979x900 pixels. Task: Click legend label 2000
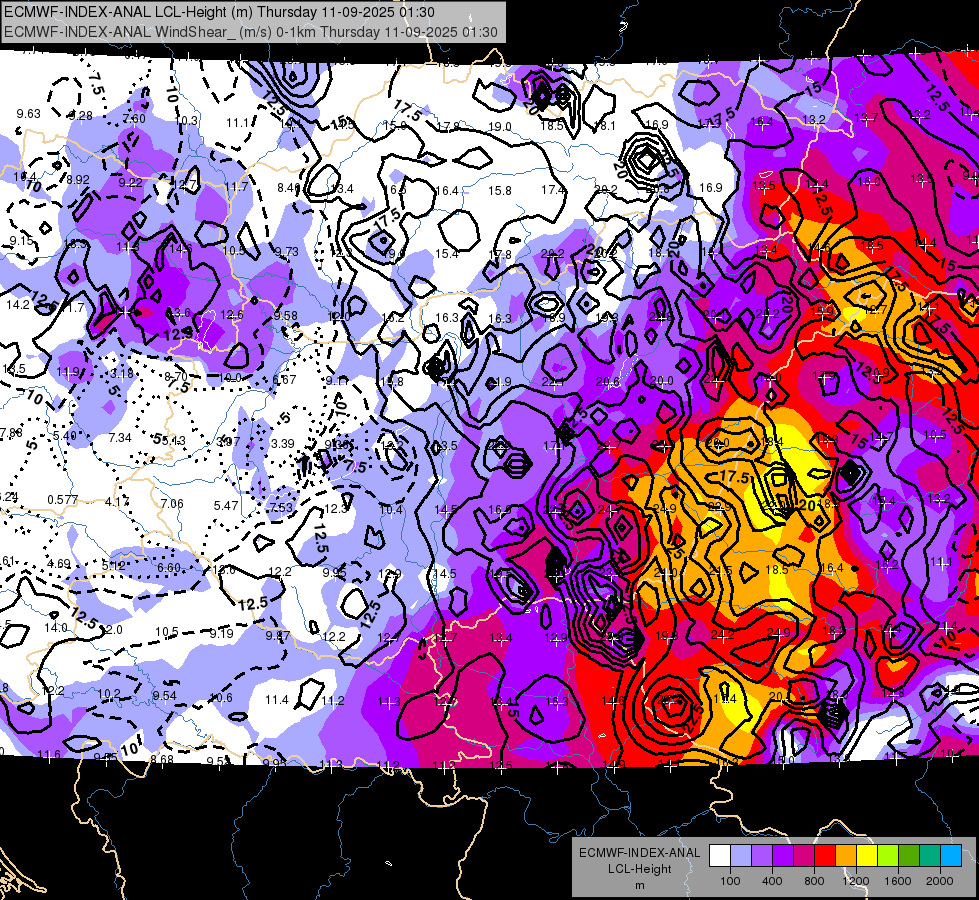click(x=940, y=881)
